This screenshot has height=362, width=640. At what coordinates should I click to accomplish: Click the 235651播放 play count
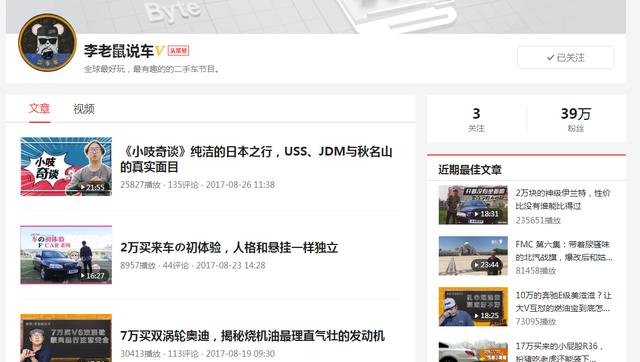tap(538, 220)
